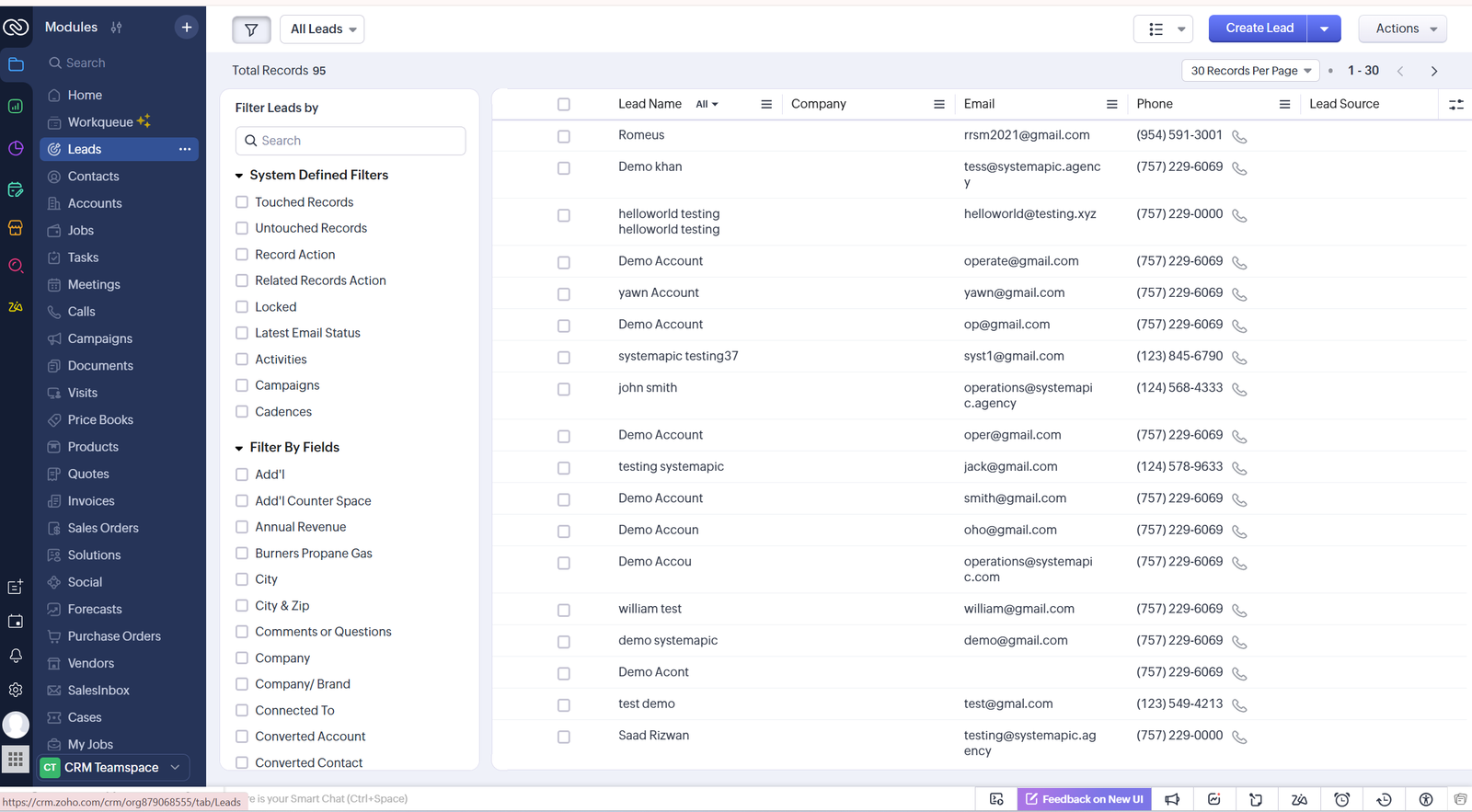Click the accessibility icon in bottom bar
The height and width of the screenshot is (812, 1472).
pos(1426,799)
